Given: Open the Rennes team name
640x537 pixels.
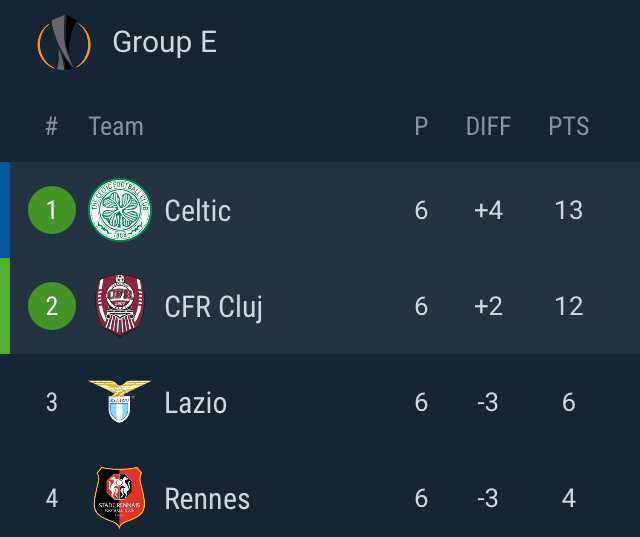Looking at the screenshot, I should coord(207,499).
